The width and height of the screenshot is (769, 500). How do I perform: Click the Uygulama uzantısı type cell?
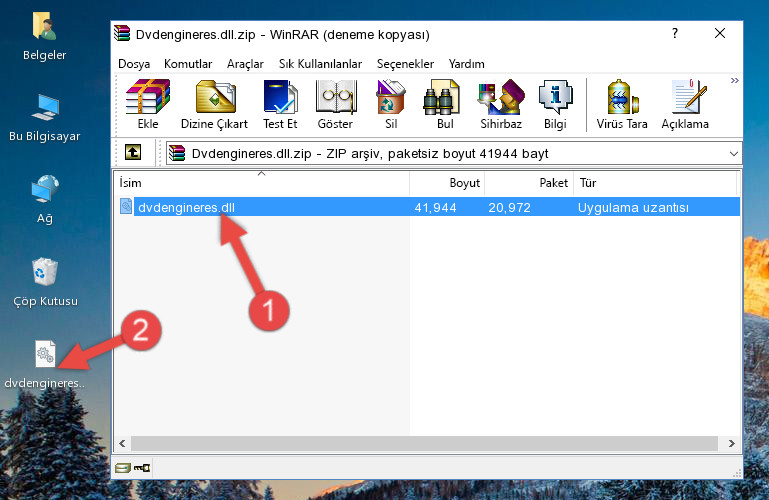[633, 207]
